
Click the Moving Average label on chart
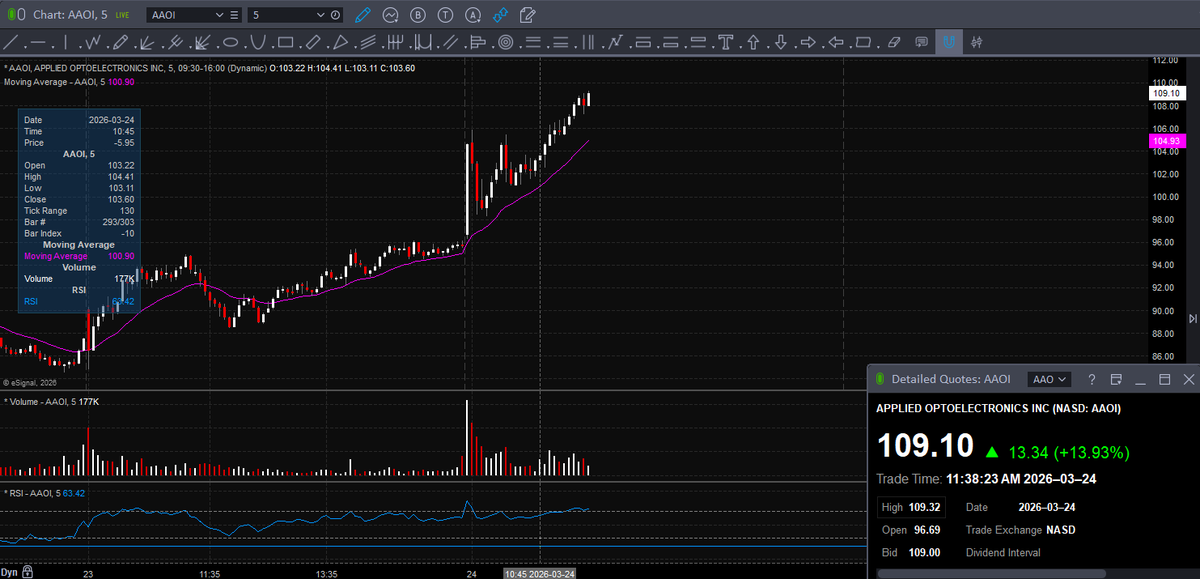53,81
